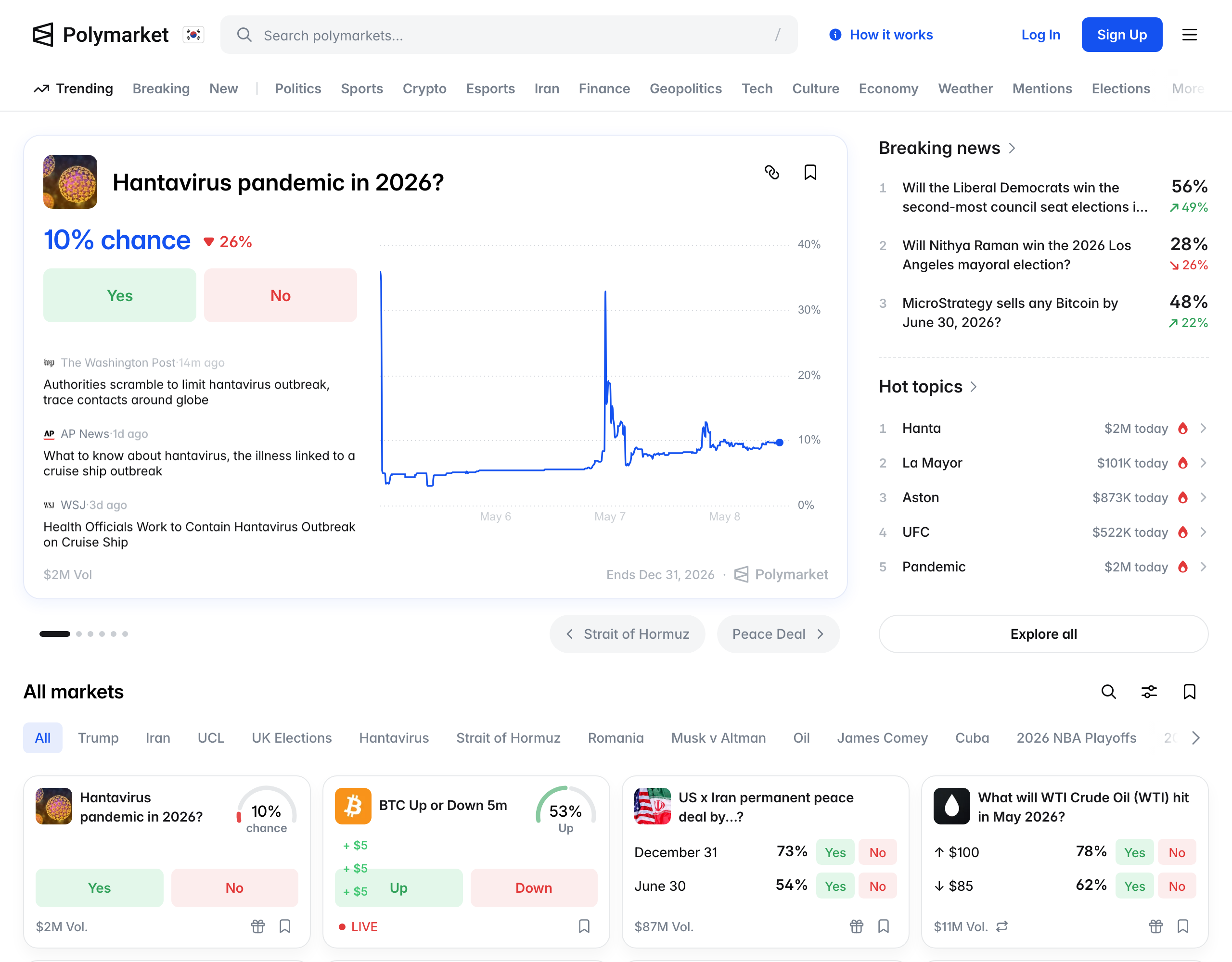Click the last carousel pagination dot

coord(125,634)
